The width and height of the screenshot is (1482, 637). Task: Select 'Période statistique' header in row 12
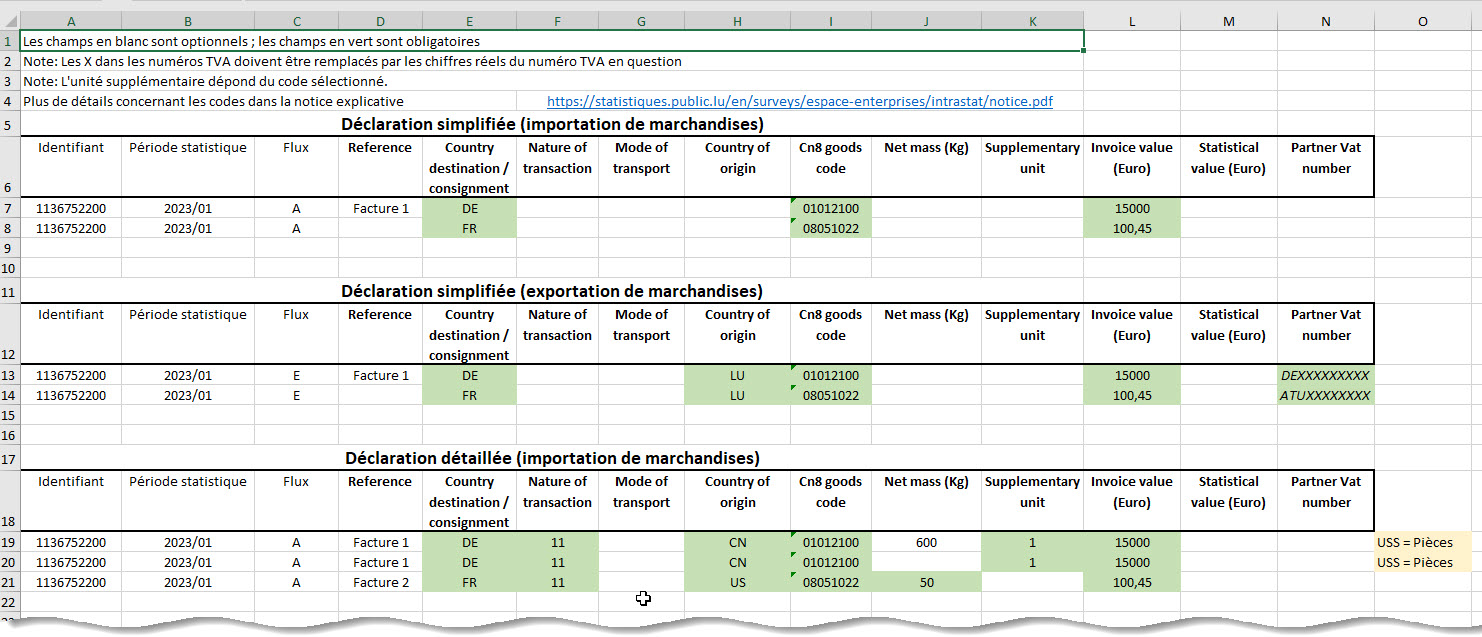tap(187, 333)
